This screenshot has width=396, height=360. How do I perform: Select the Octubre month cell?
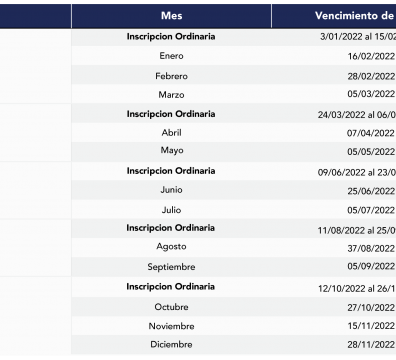(x=171, y=307)
